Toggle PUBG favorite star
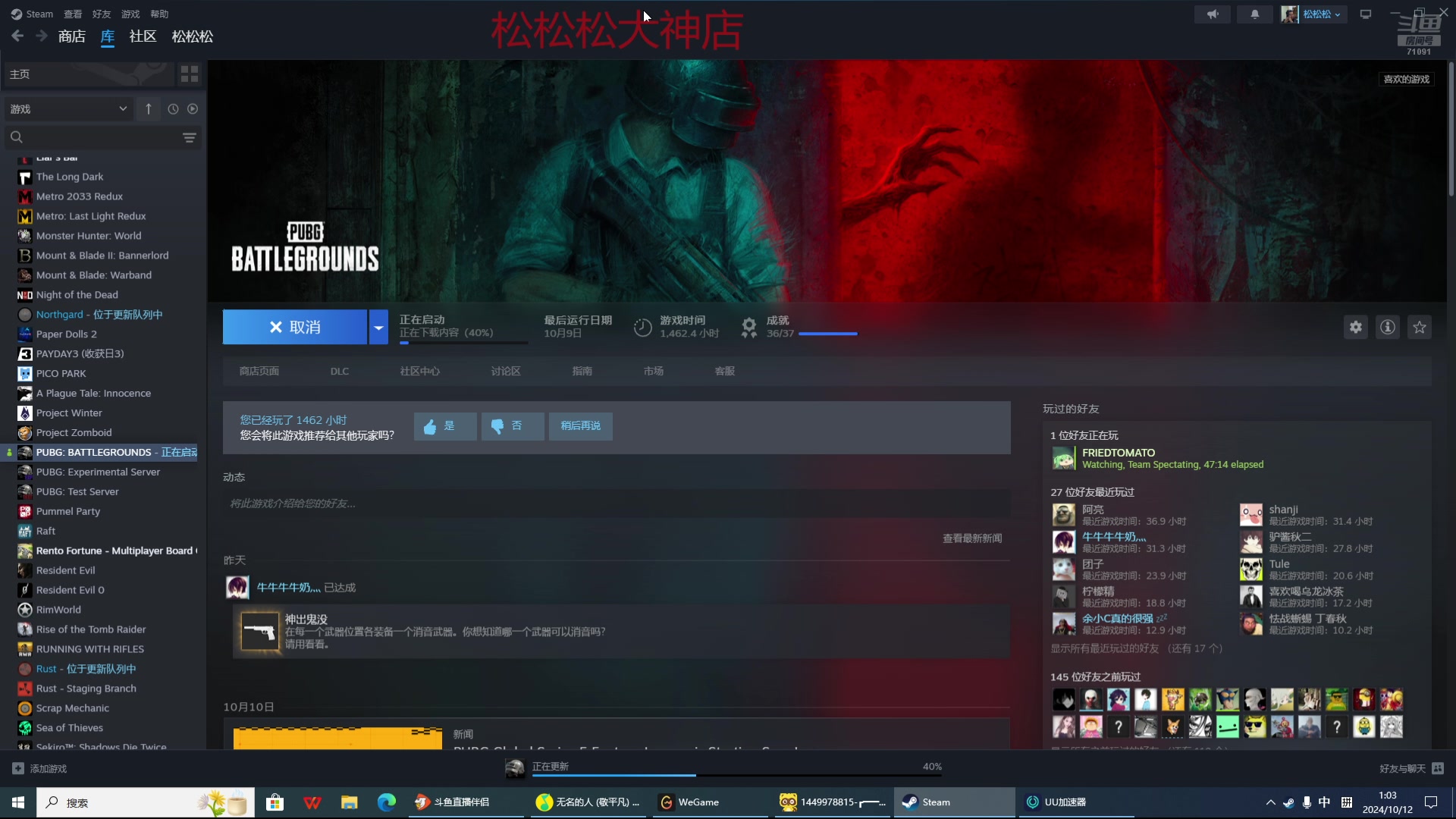Image resolution: width=1456 pixels, height=819 pixels. 1420,327
